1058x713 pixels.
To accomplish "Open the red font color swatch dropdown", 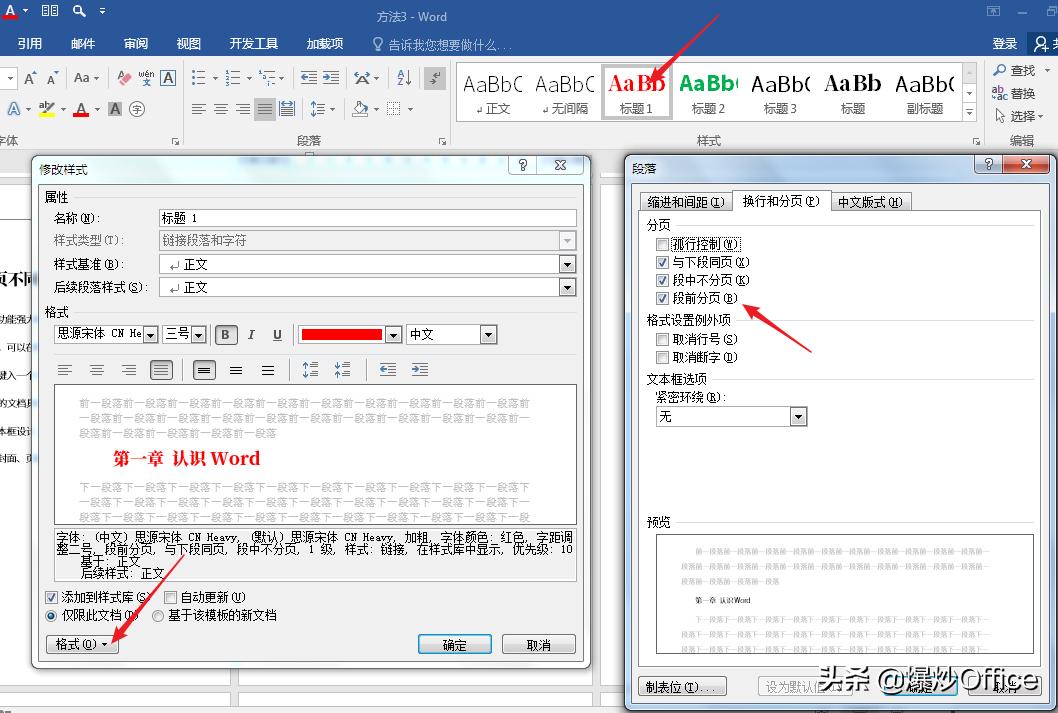I will (393, 333).
